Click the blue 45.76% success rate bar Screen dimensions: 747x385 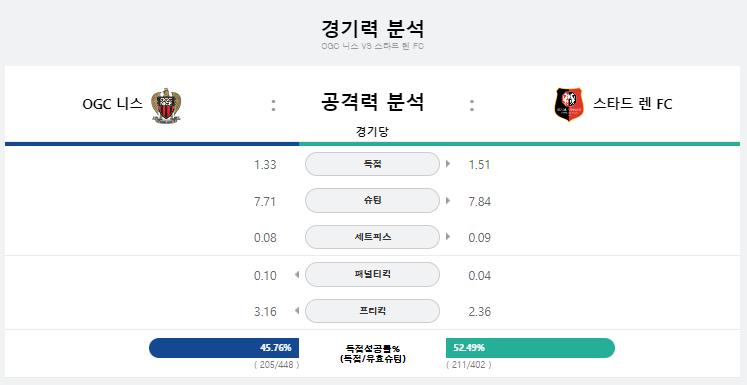[224, 348]
